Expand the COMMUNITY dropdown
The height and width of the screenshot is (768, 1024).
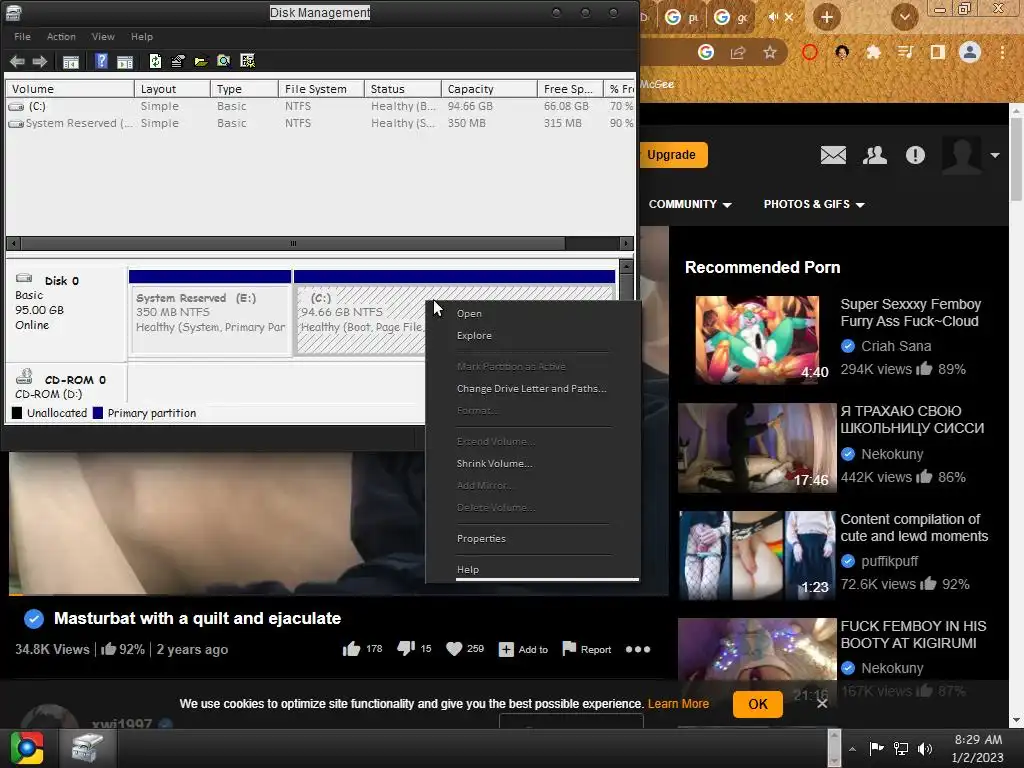(690, 204)
